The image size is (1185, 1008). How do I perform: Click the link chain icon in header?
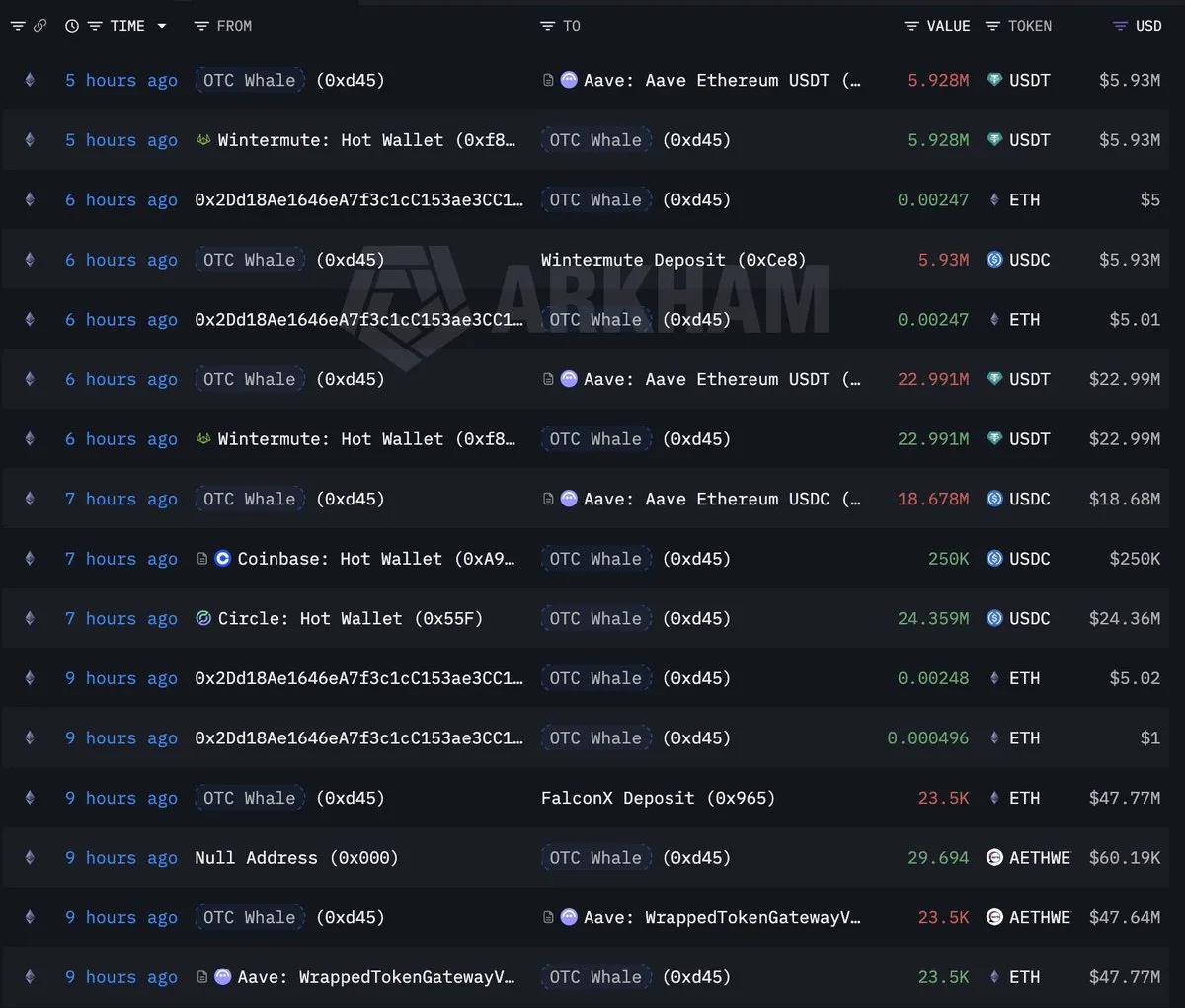click(40, 26)
